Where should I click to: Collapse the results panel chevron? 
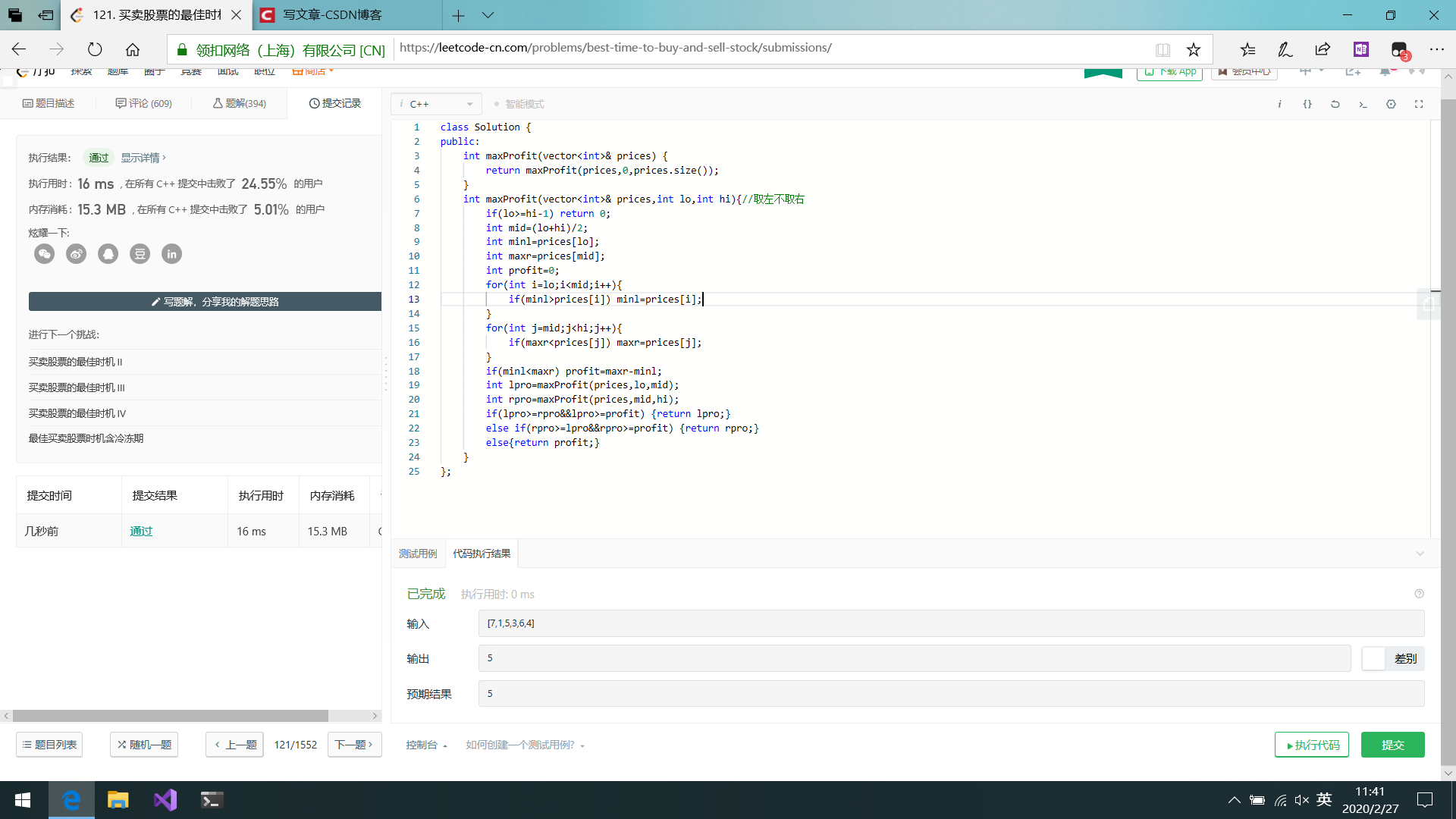[1420, 554]
